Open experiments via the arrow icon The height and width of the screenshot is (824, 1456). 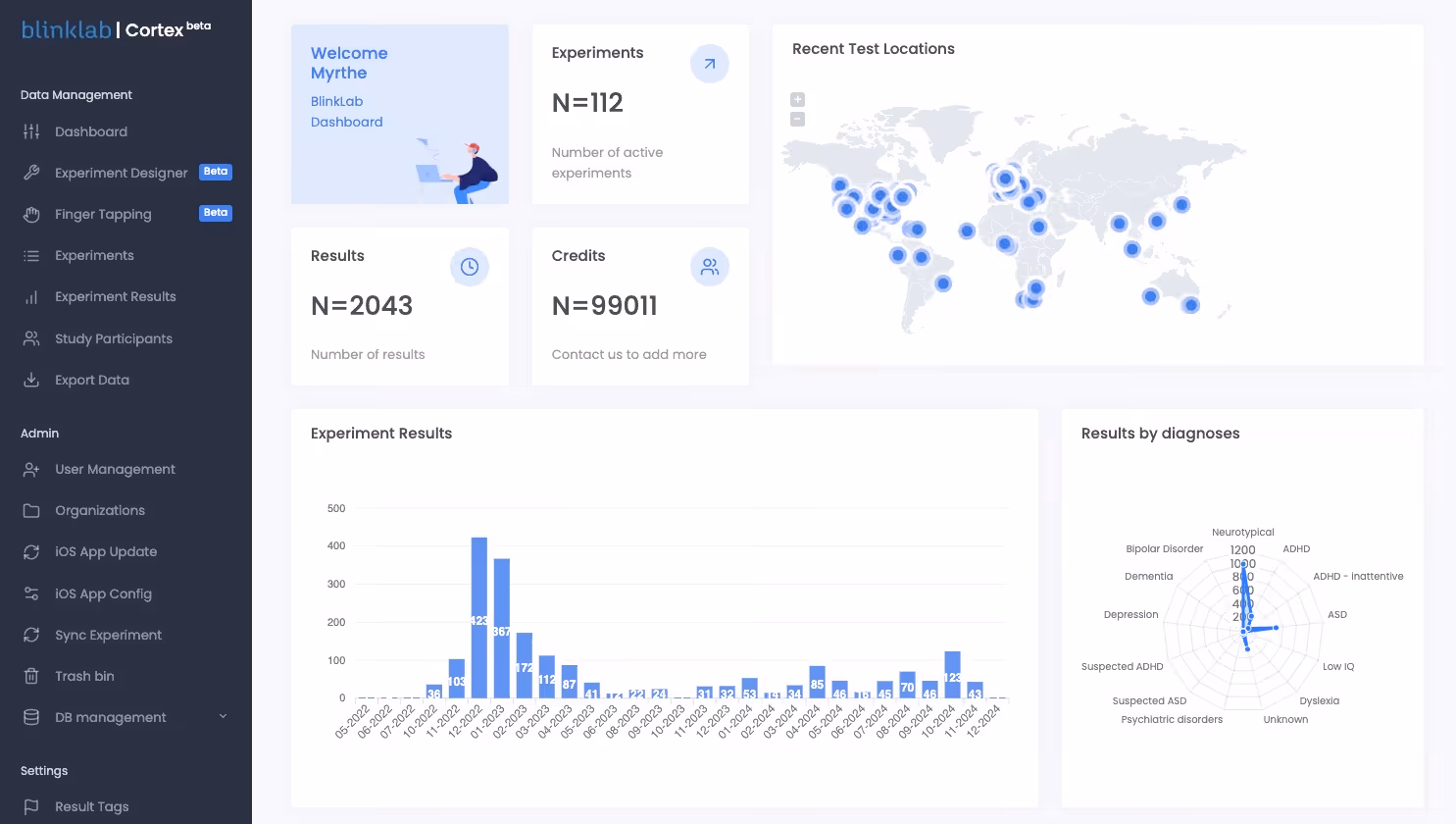click(710, 64)
